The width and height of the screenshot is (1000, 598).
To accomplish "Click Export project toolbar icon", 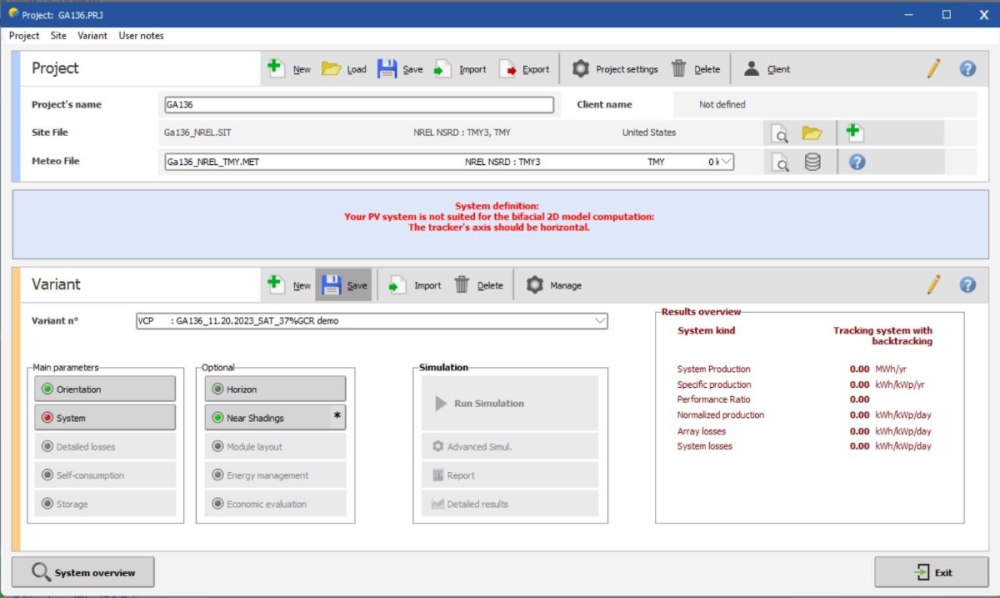I will click(x=509, y=69).
